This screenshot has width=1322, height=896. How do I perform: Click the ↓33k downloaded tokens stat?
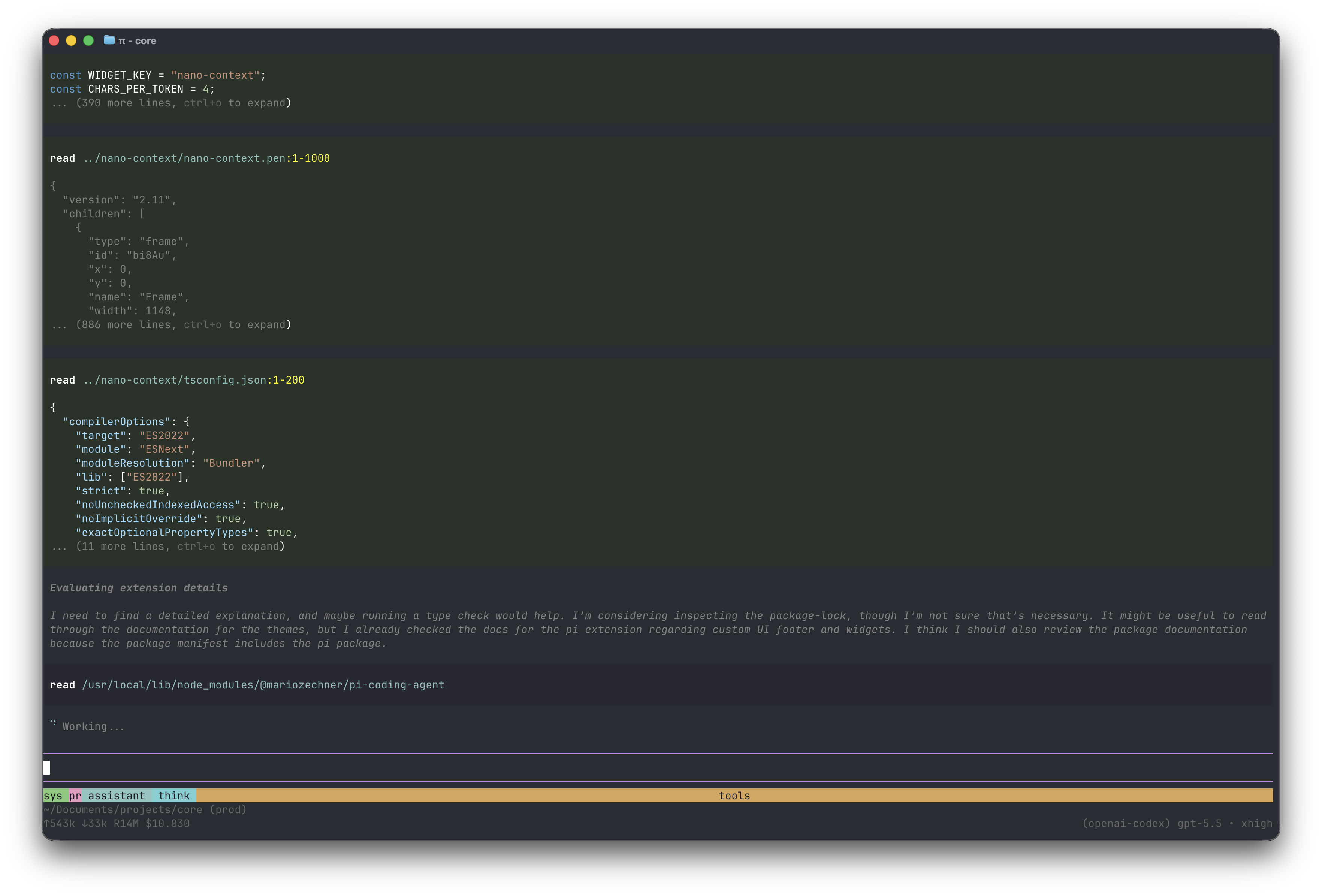coord(94,824)
